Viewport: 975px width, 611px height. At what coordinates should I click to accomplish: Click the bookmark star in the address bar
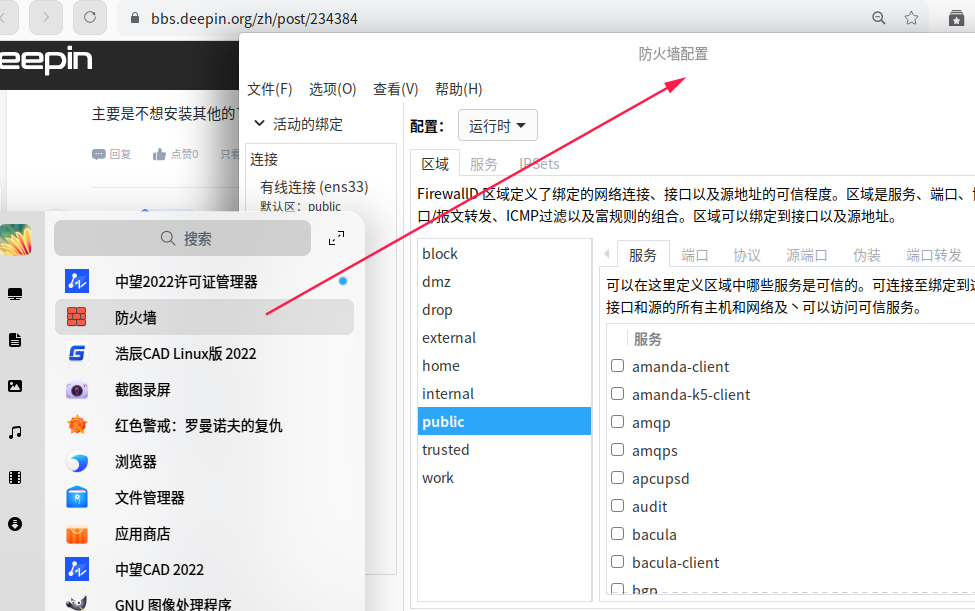tap(912, 17)
